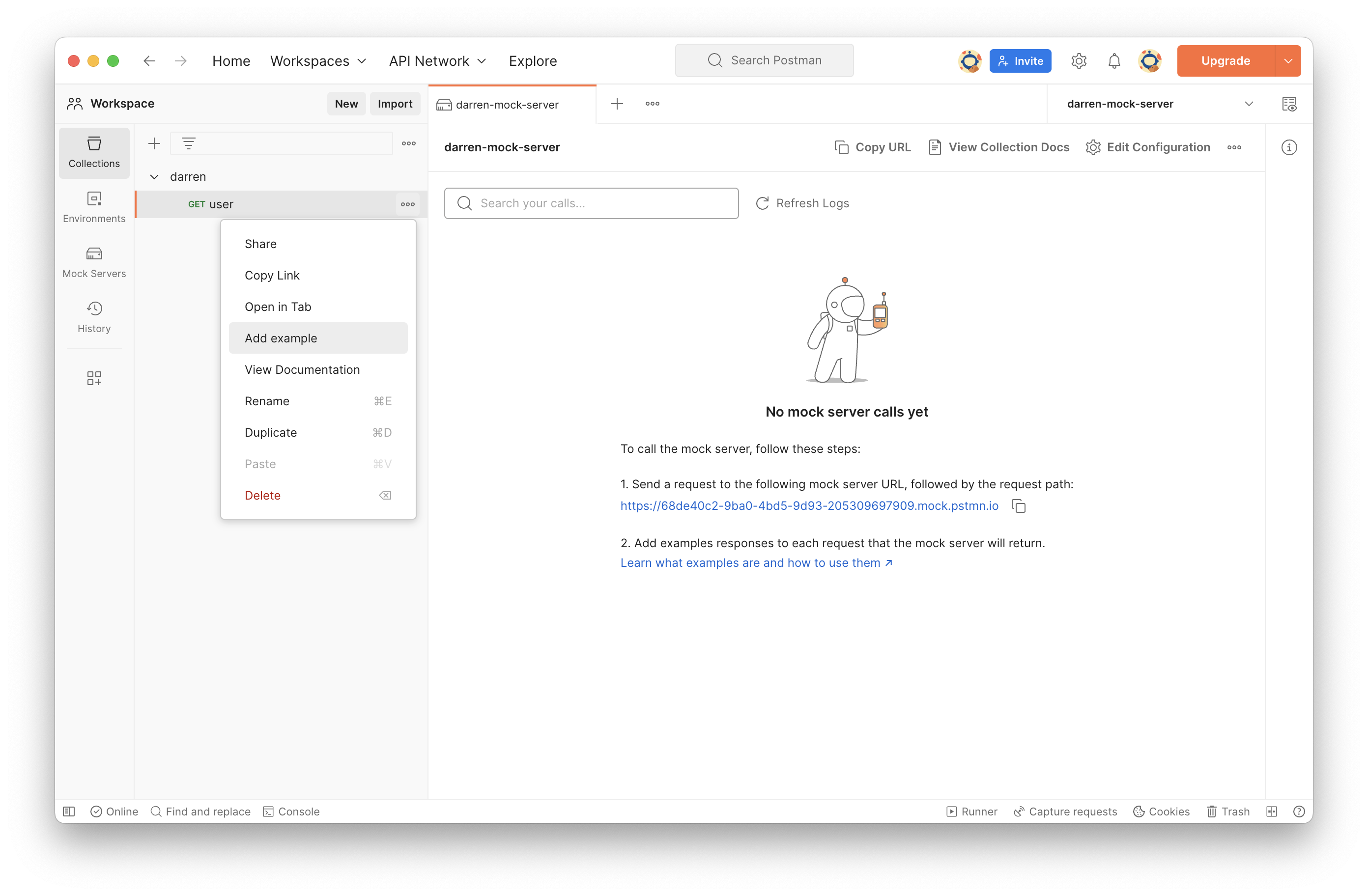Open the mock.pstmn.io server URL link
The width and height of the screenshot is (1368, 896).
point(809,506)
